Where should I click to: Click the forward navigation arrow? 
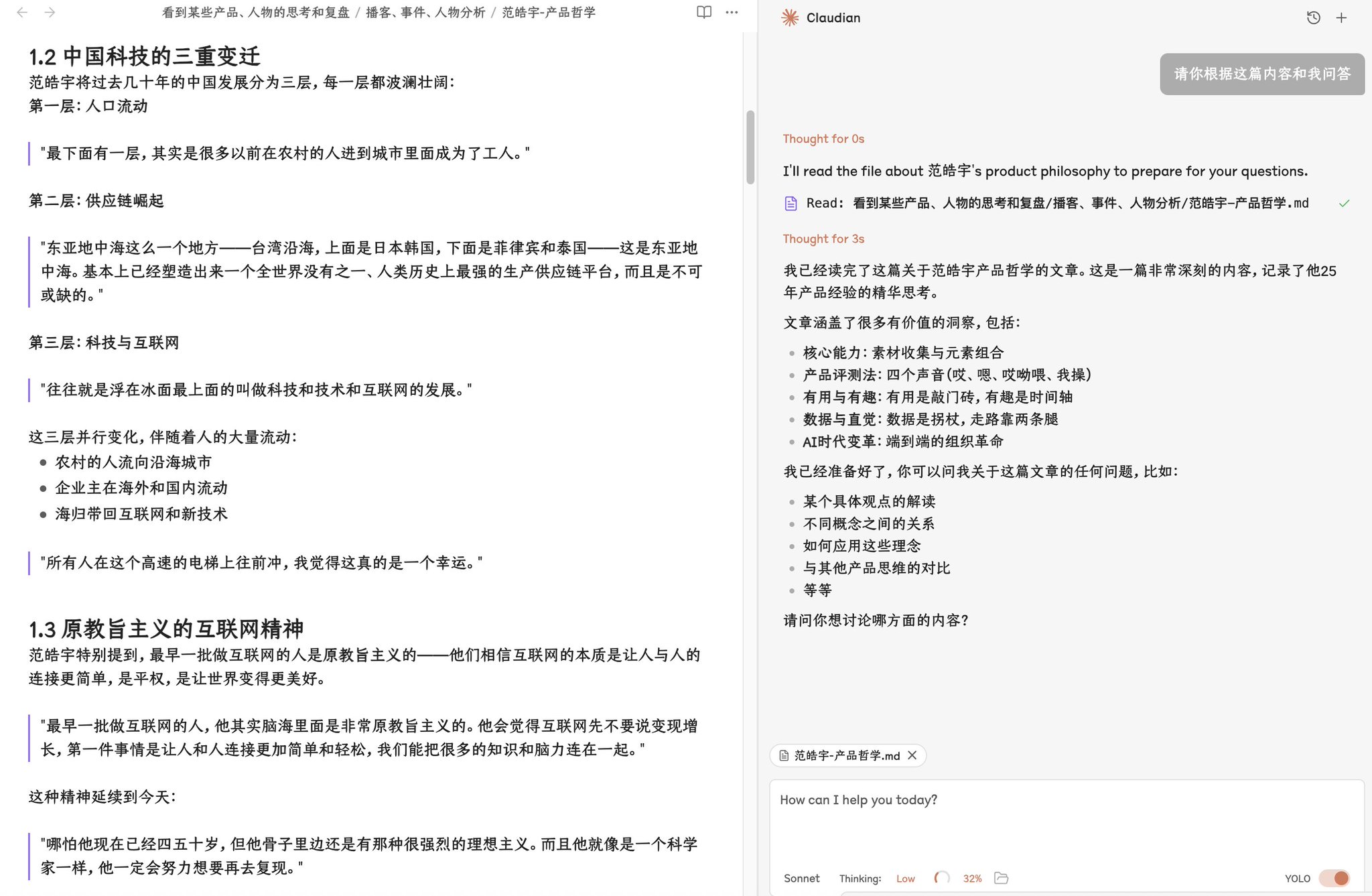(48, 12)
